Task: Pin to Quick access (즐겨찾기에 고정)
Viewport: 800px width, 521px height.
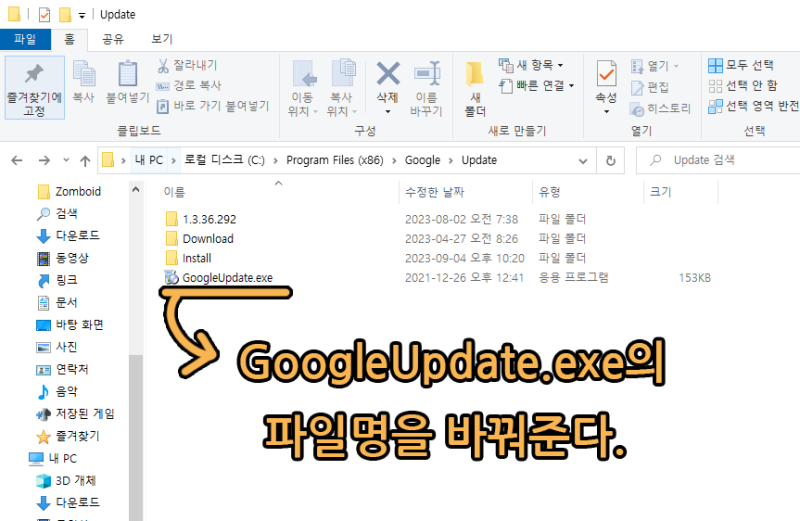Action: point(34,88)
